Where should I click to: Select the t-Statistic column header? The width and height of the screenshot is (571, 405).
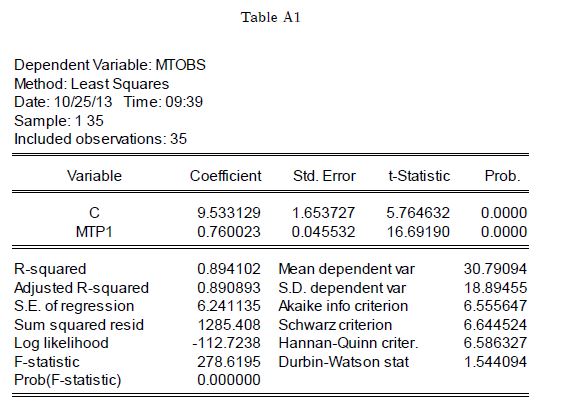pyautogui.click(x=419, y=176)
